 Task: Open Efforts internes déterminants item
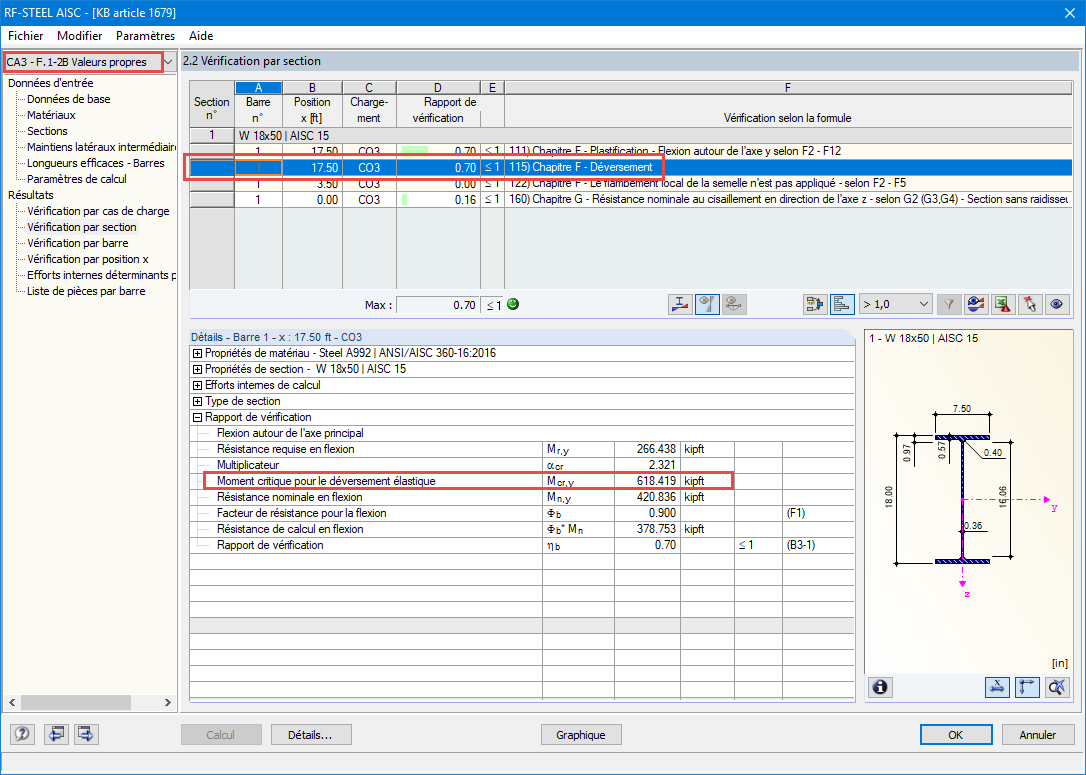[x=101, y=275]
